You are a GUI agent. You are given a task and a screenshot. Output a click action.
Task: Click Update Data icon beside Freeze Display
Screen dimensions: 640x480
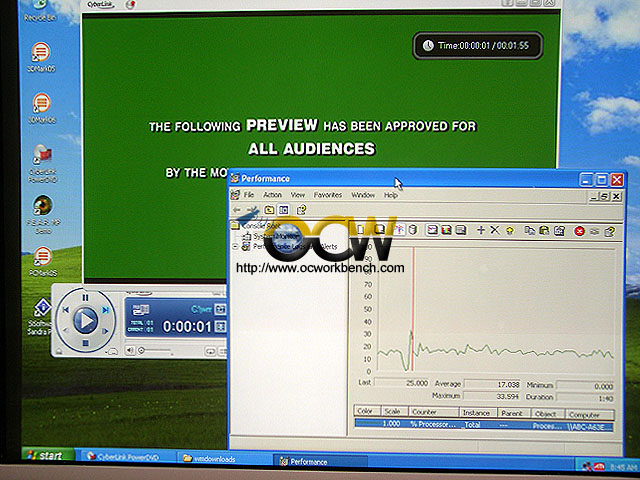pos(594,231)
